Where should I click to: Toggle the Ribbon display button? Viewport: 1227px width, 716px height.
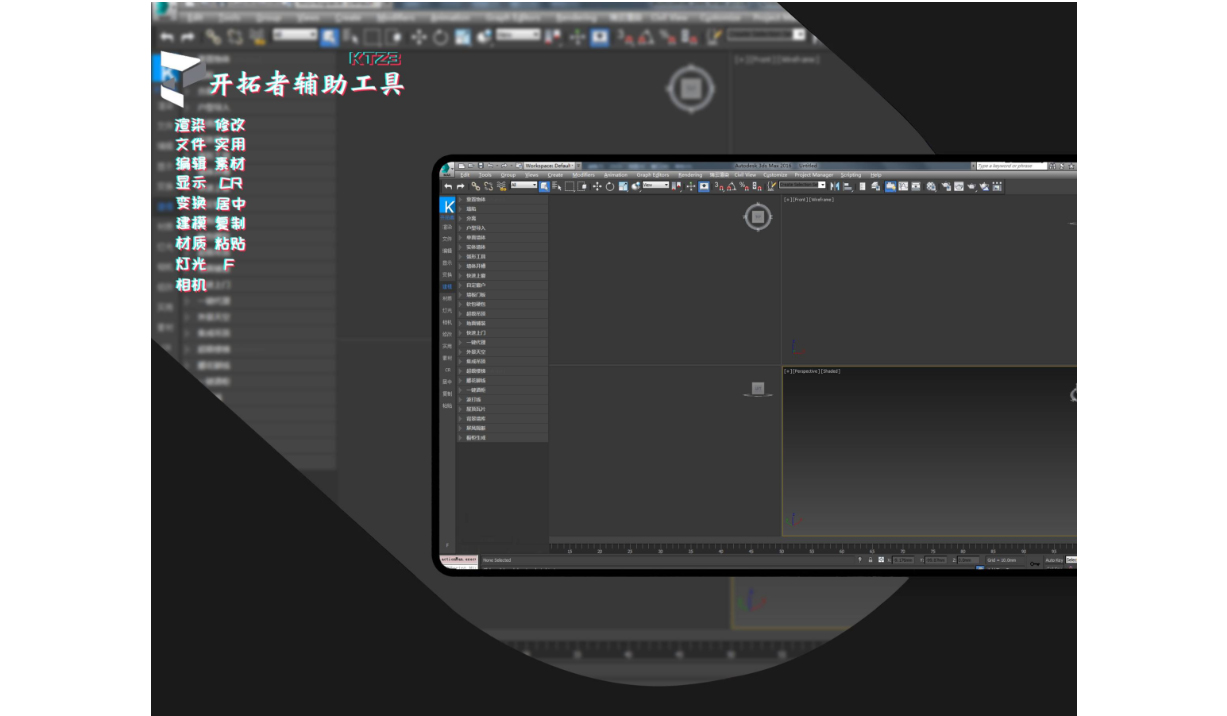890,186
